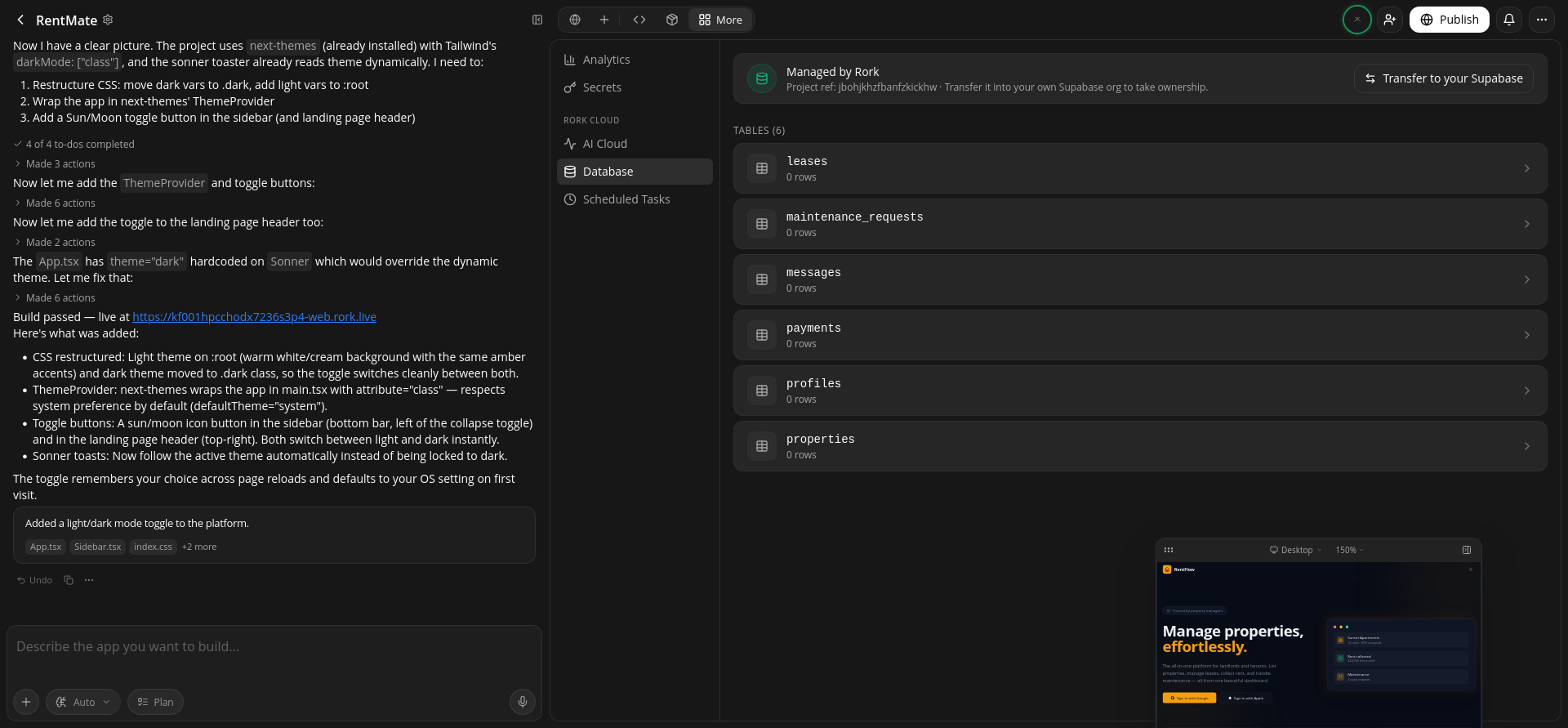This screenshot has width=1568, height=728.
Task: Open the package cube icon in toolbar
Action: coord(672,20)
